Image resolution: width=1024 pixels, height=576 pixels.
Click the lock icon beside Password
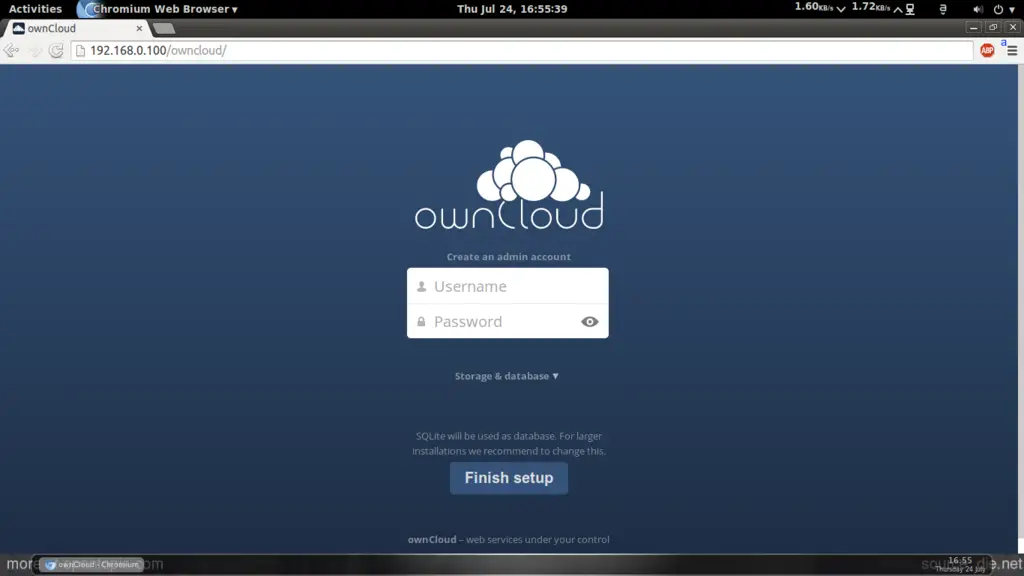tap(421, 321)
